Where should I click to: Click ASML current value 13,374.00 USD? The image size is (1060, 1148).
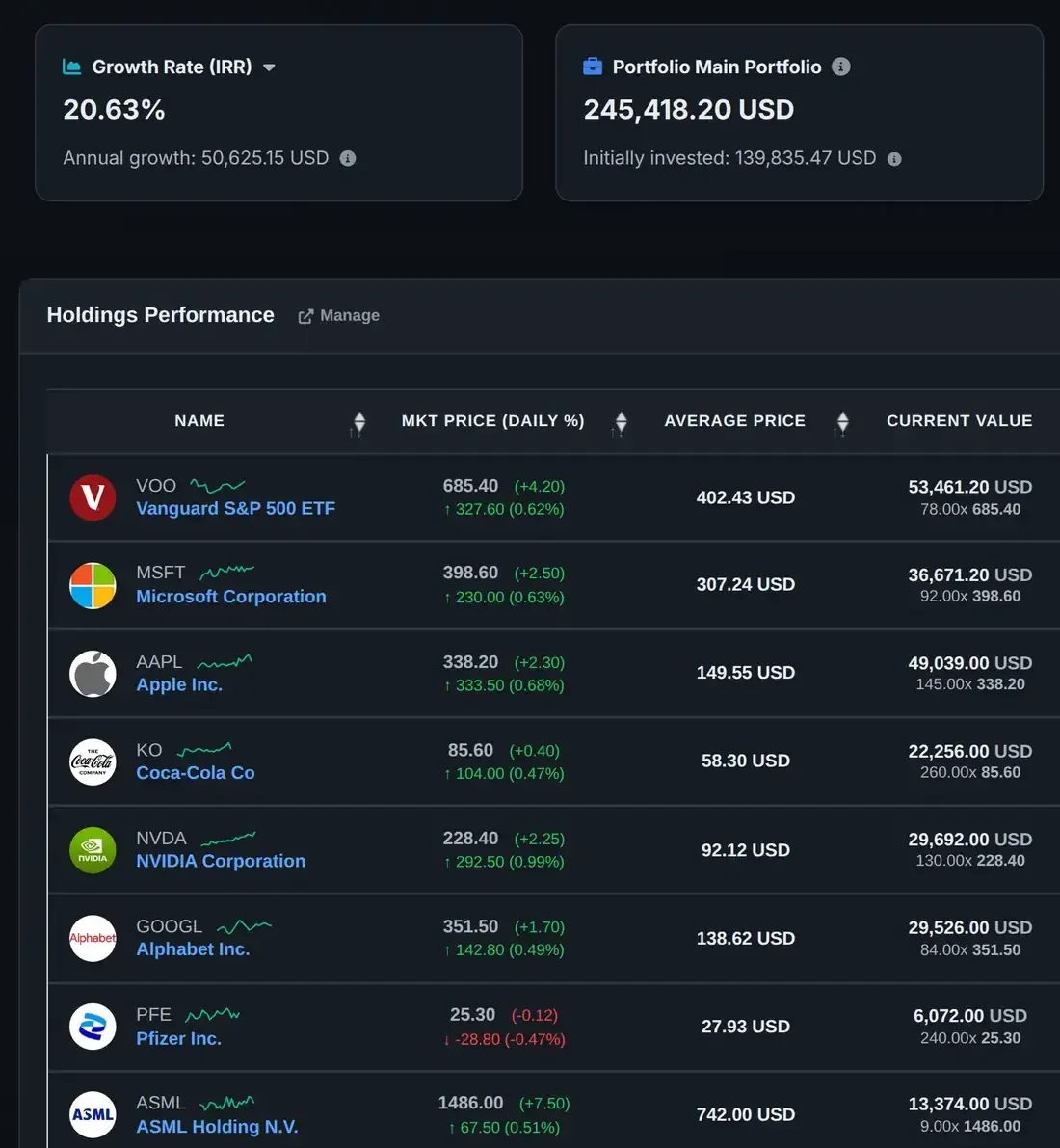point(970,1104)
